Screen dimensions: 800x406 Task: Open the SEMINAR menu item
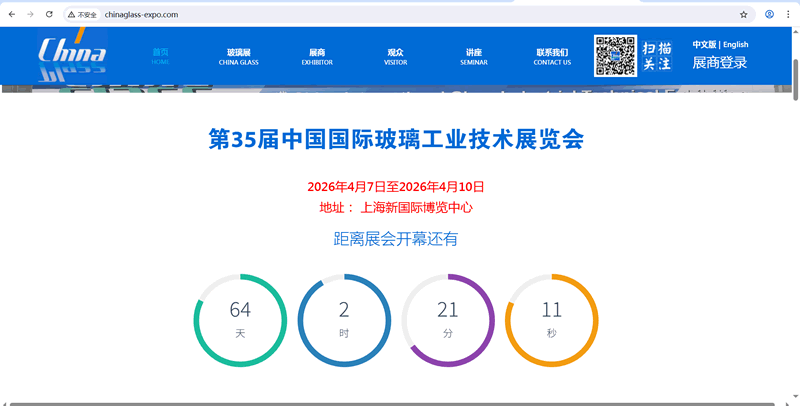[473, 56]
